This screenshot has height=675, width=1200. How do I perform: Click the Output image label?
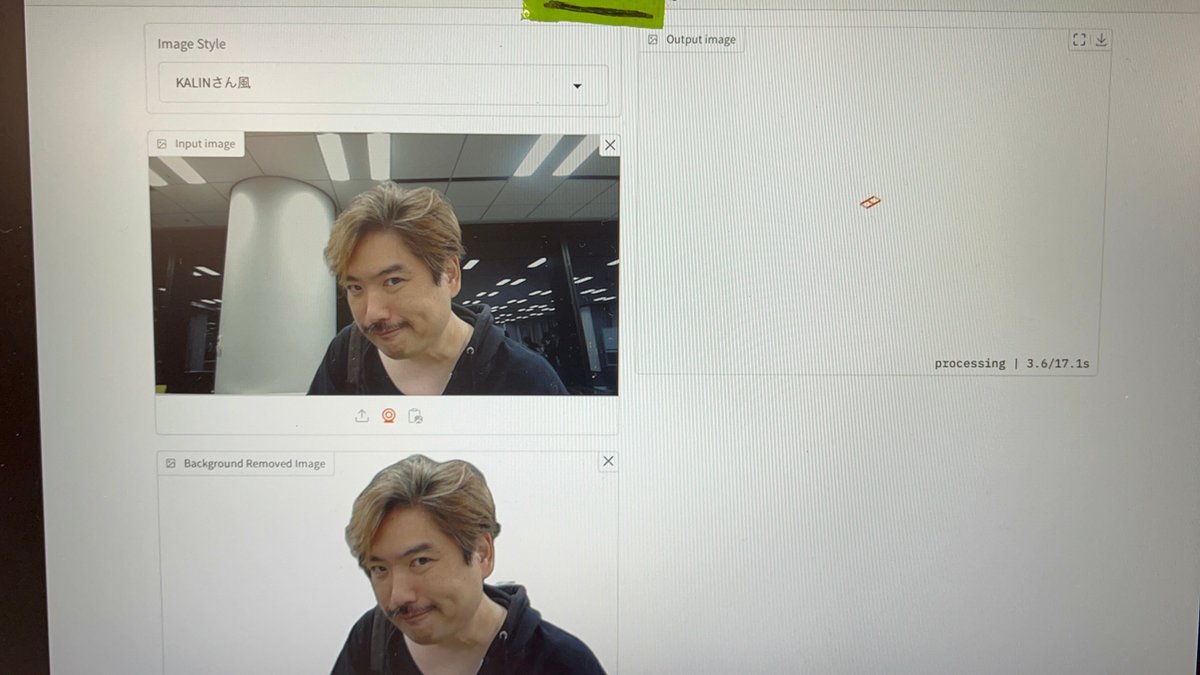point(691,40)
